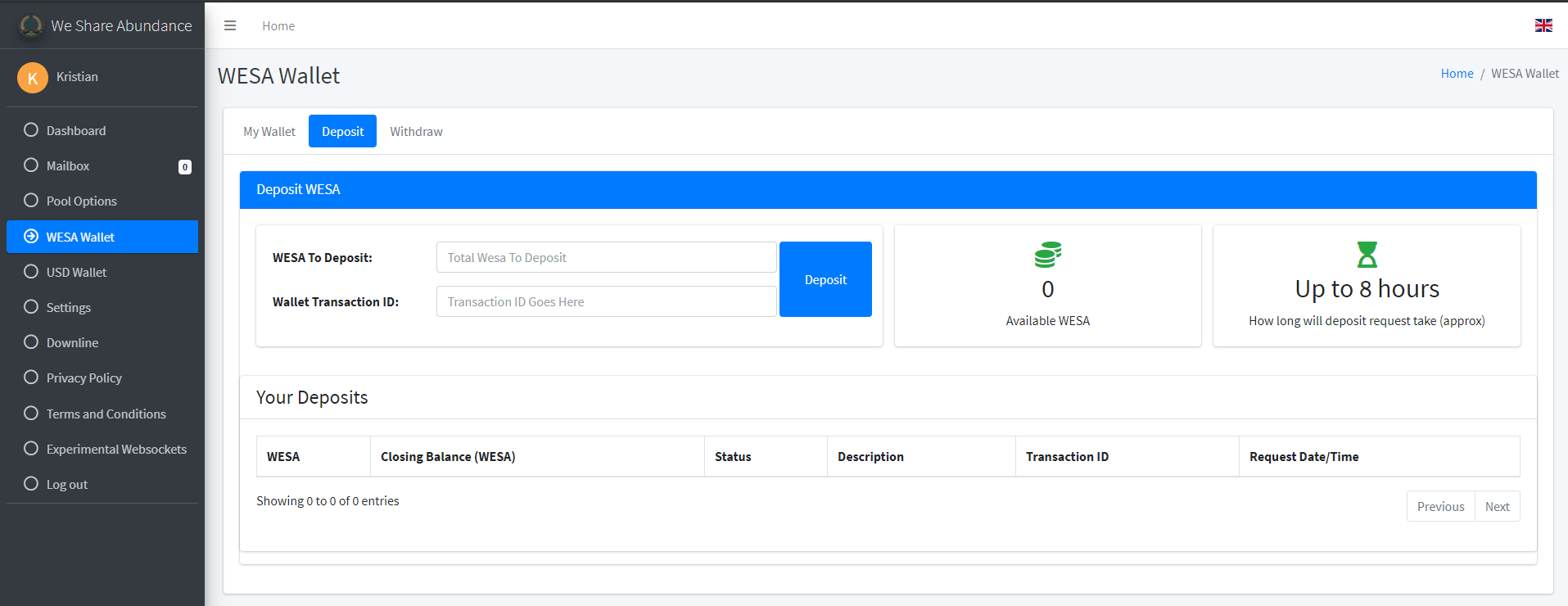
Task: Click 'Showing 0 to 0 of 0 entries'
Action: [328, 500]
